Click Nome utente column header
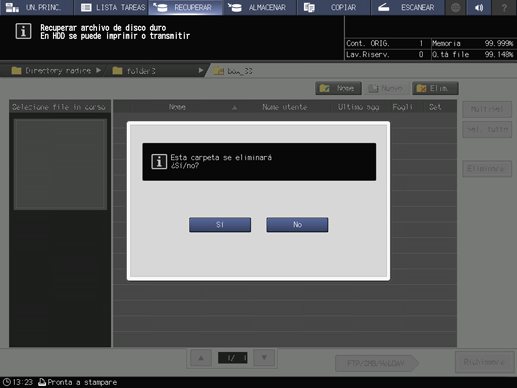This screenshot has height=388, width=517. pyautogui.click(x=285, y=107)
